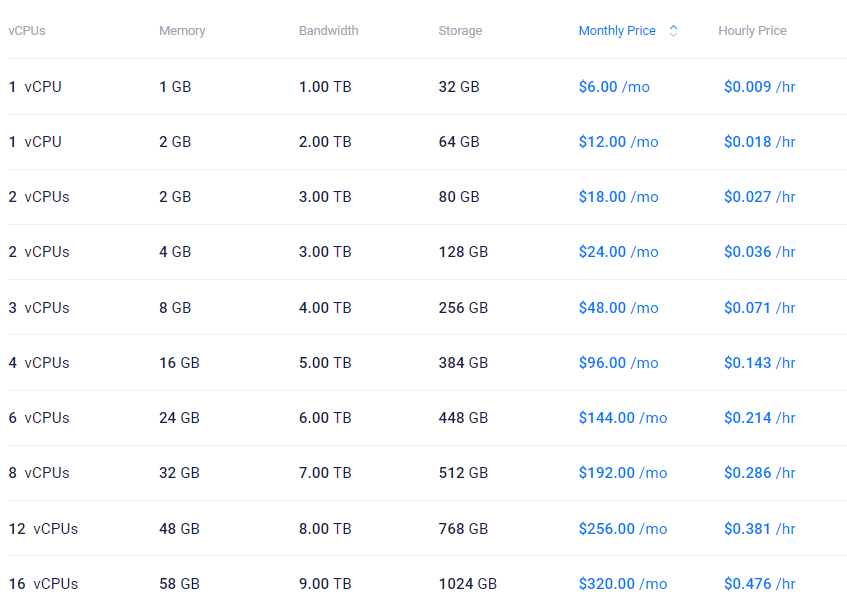Click the 5.00 TB bandwidth cell
This screenshot has width=847, height=610.
pos(325,363)
